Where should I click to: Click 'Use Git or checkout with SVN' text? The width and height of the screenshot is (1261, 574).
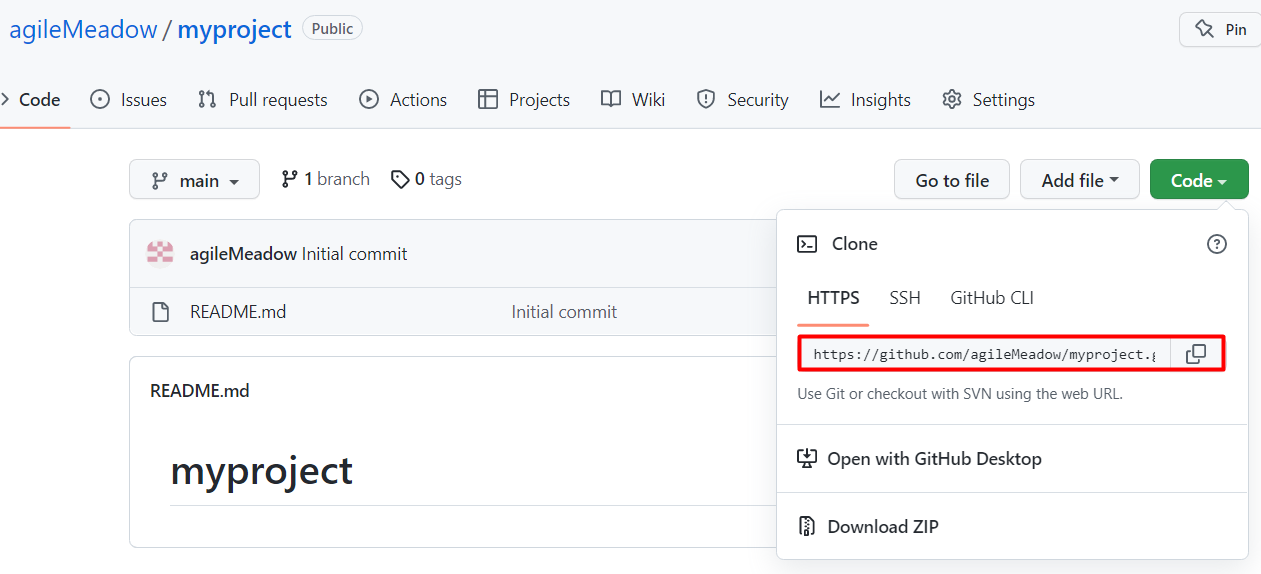[x=960, y=394]
